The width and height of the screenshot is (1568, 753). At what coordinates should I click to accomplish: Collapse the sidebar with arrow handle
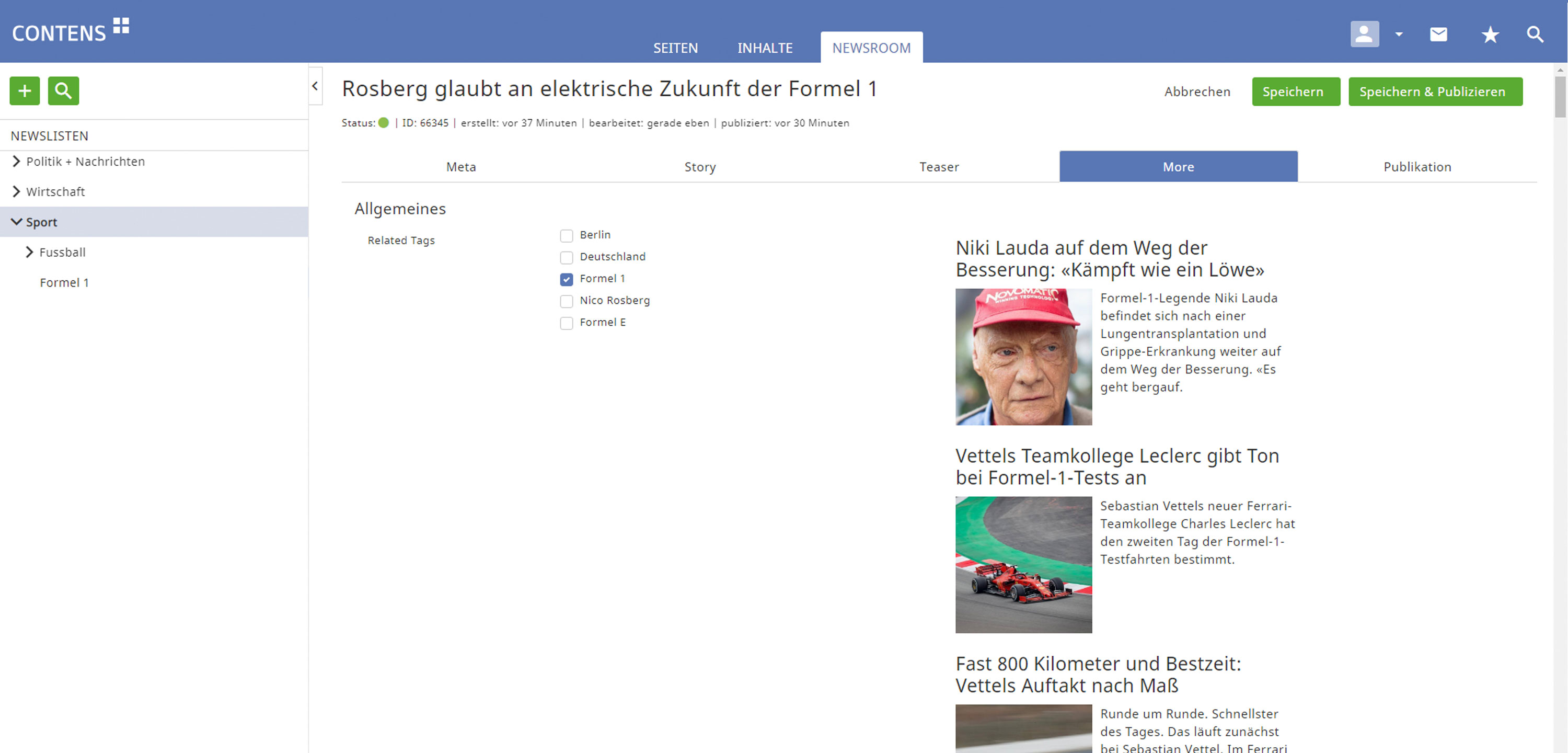[x=315, y=86]
